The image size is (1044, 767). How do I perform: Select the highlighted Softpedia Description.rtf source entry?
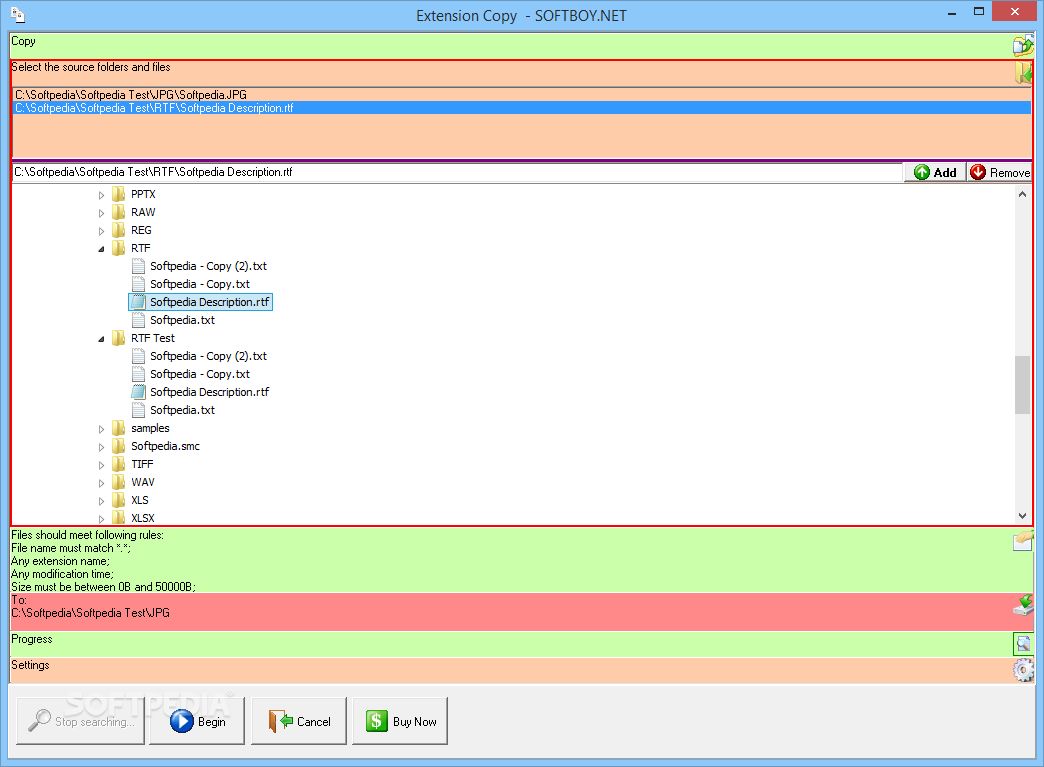(x=522, y=108)
